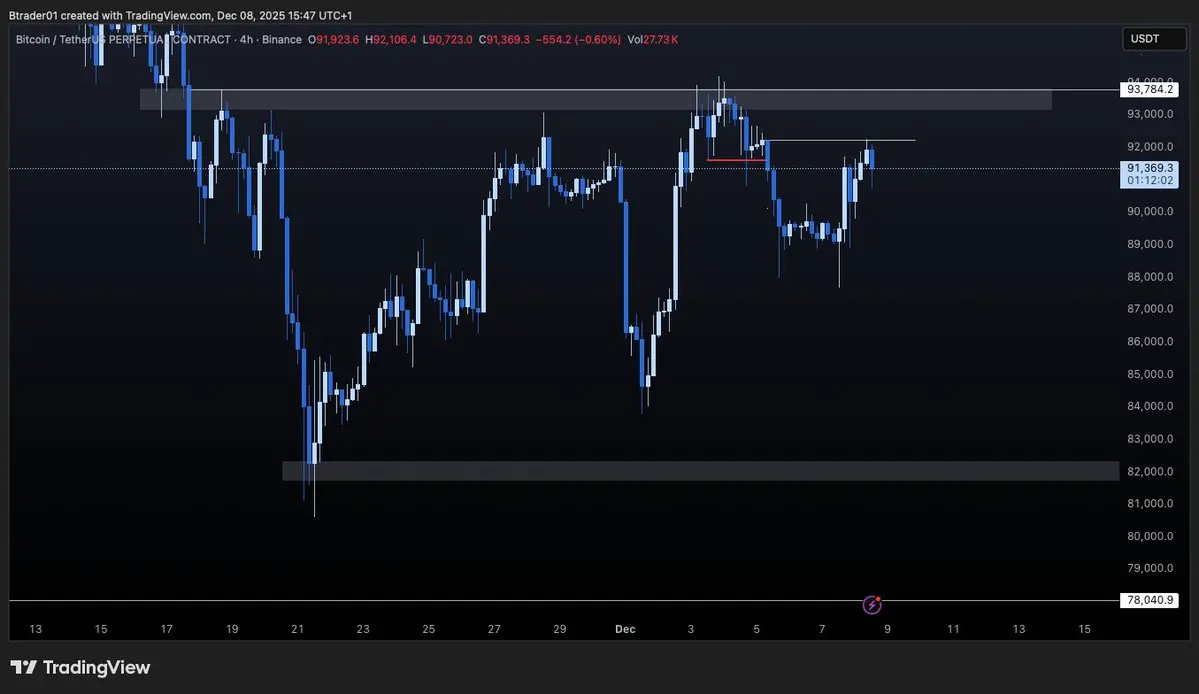Click the 7 date on time axis
This screenshot has width=1199, height=694.
822,629
